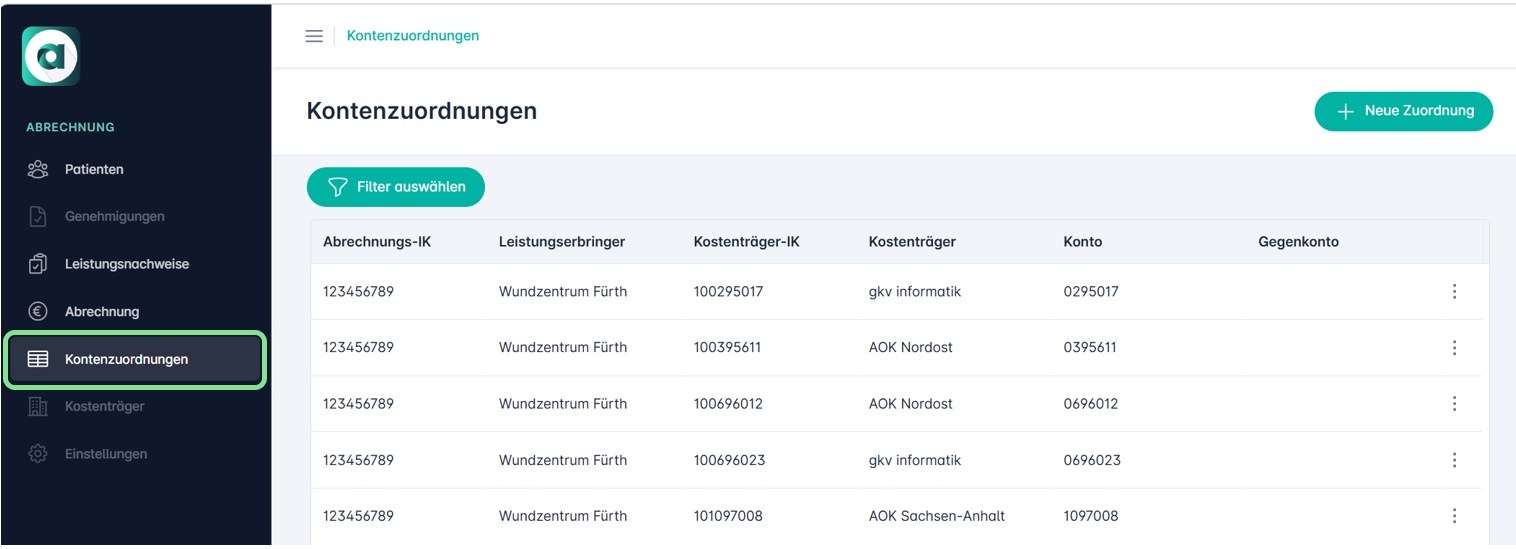Open the greyed Genehmigungen sidebar item
Image resolution: width=1516 pixels, height=549 pixels.
point(114,216)
